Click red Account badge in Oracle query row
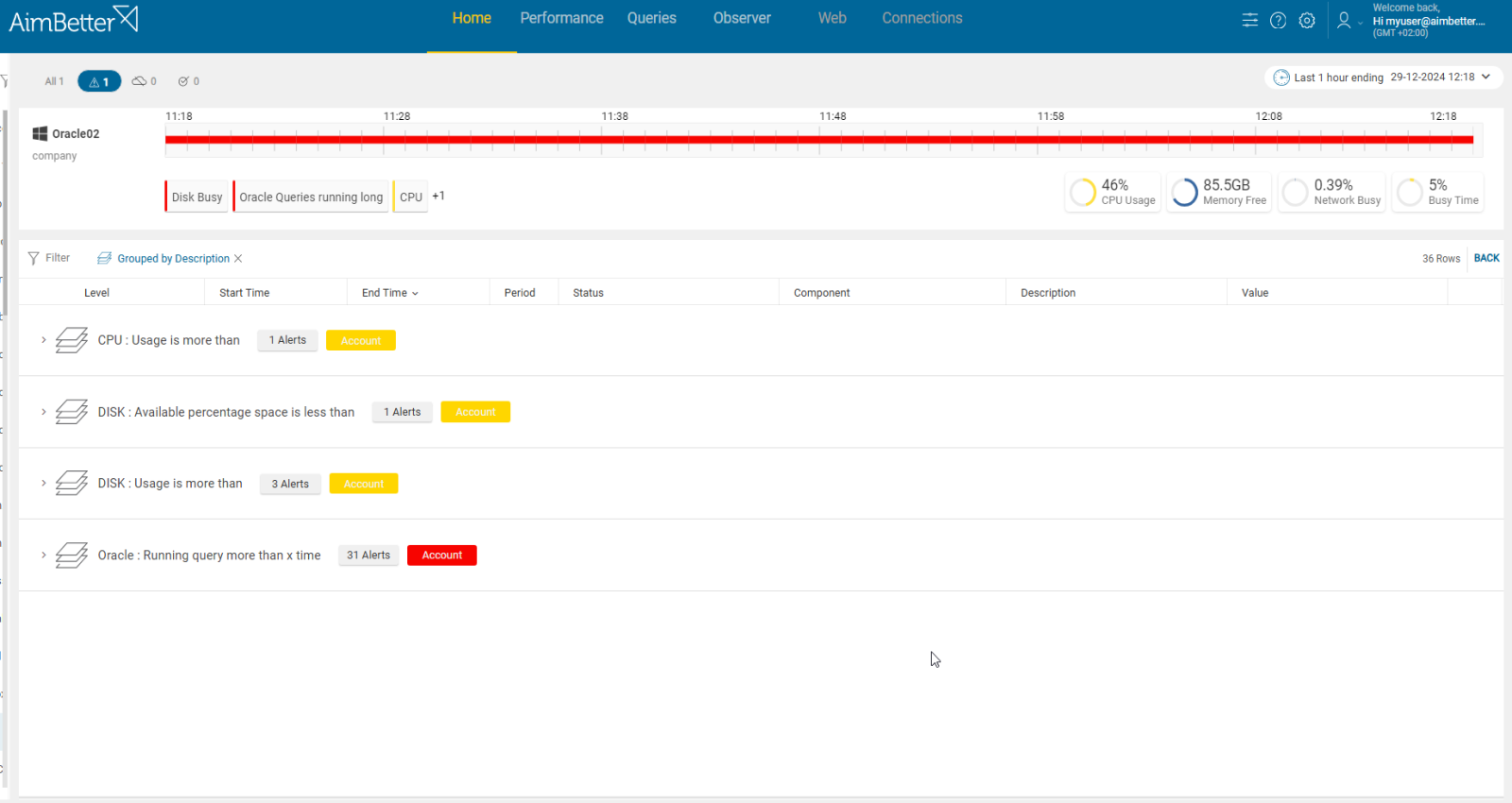 click(x=442, y=555)
